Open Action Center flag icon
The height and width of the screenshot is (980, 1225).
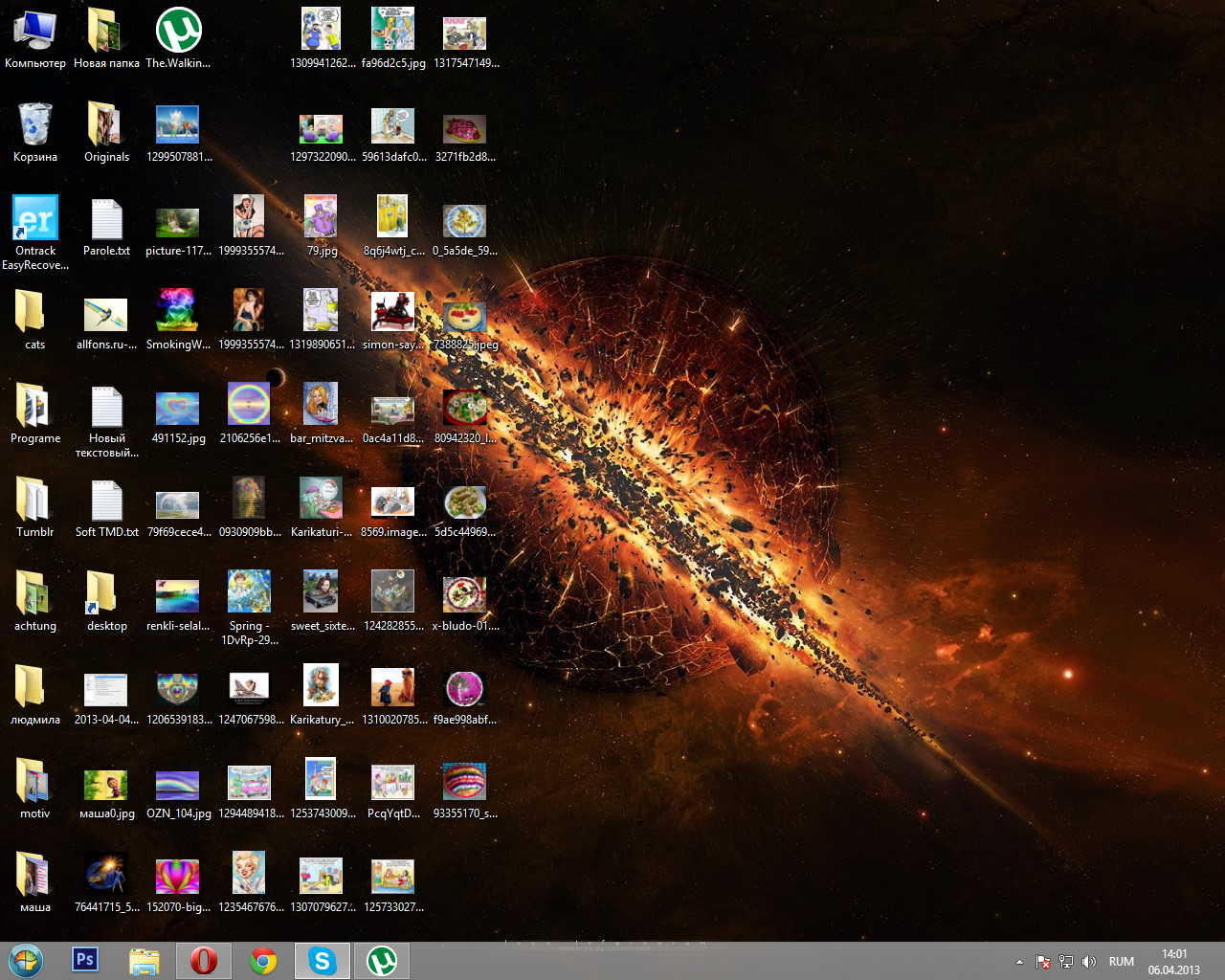tap(1043, 962)
